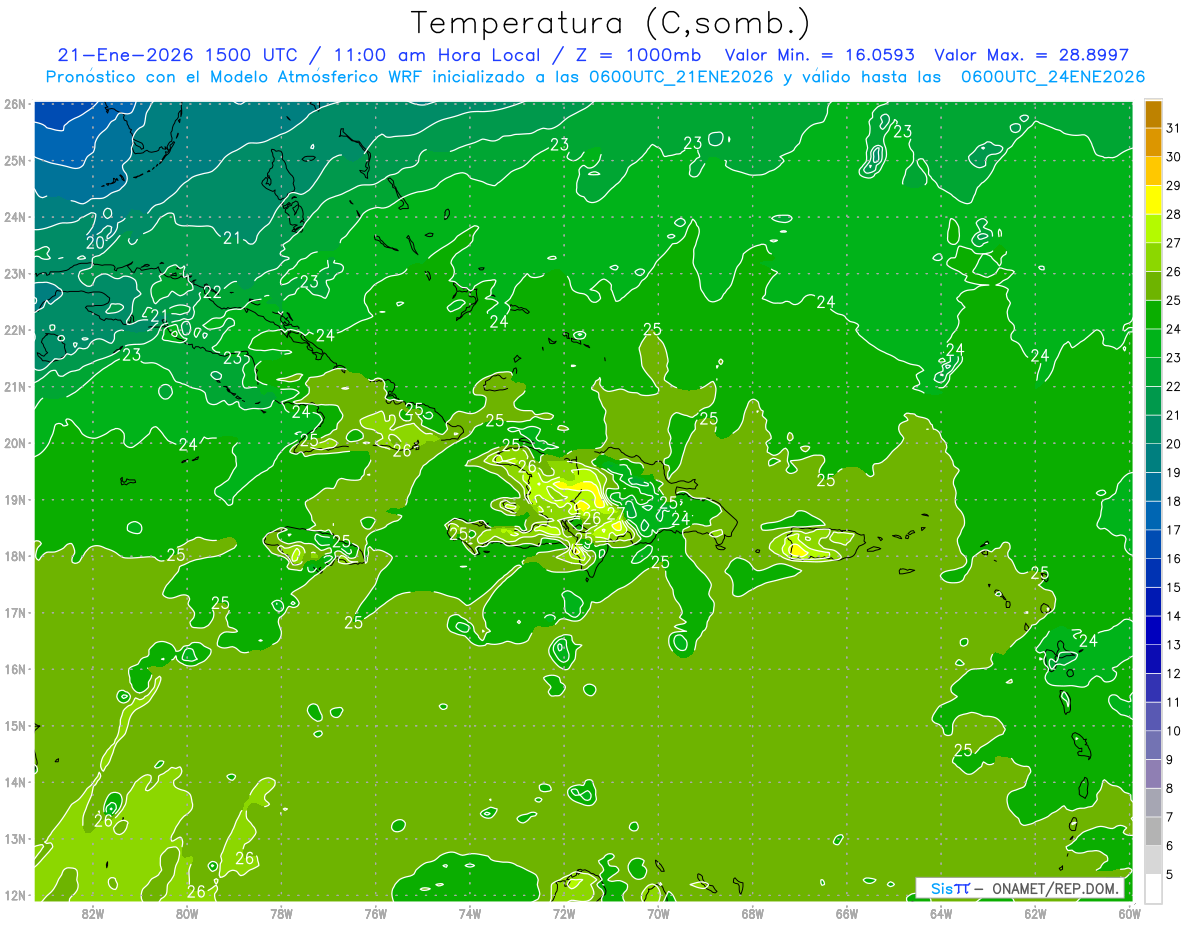The height and width of the screenshot is (927, 1200).
Task: Click the 21N latitude axis label
Action: pyautogui.click(x=14, y=387)
